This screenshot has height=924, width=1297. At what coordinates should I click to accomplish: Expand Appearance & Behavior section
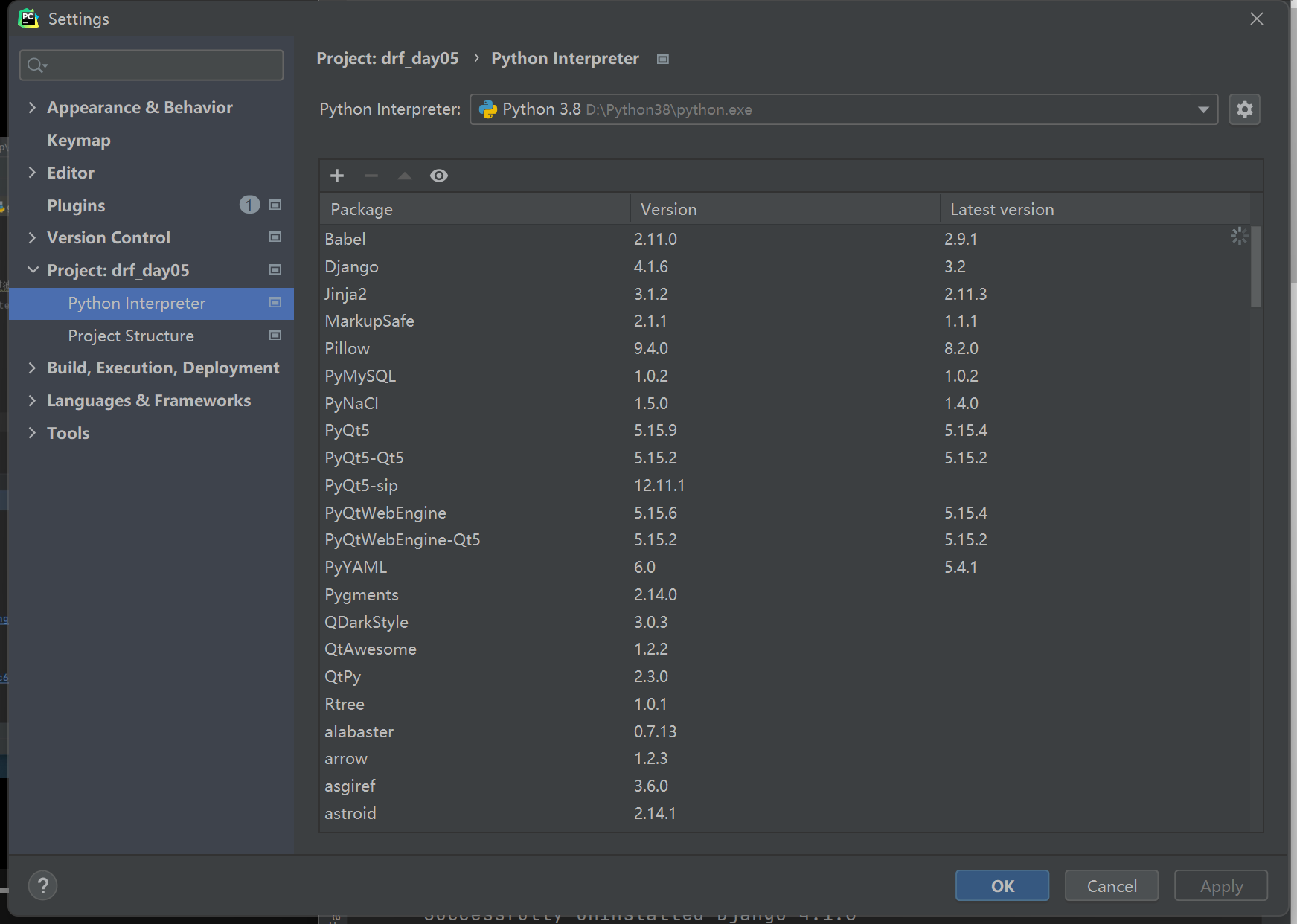pyautogui.click(x=32, y=107)
